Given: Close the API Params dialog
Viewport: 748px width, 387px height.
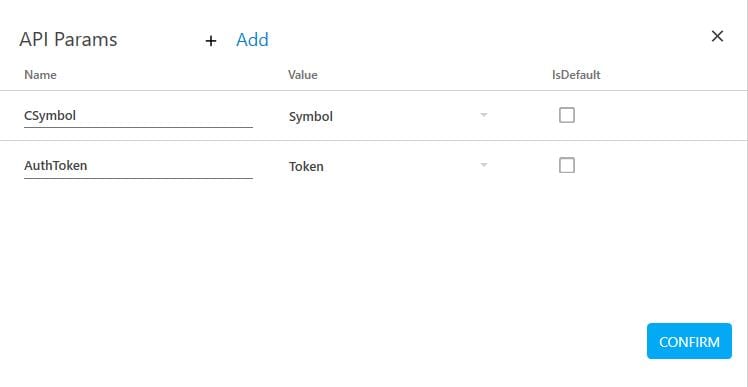Looking at the screenshot, I should [717, 36].
